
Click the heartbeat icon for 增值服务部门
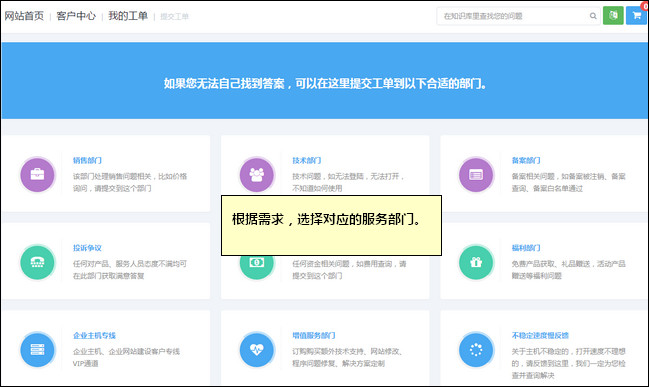(x=257, y=350)
